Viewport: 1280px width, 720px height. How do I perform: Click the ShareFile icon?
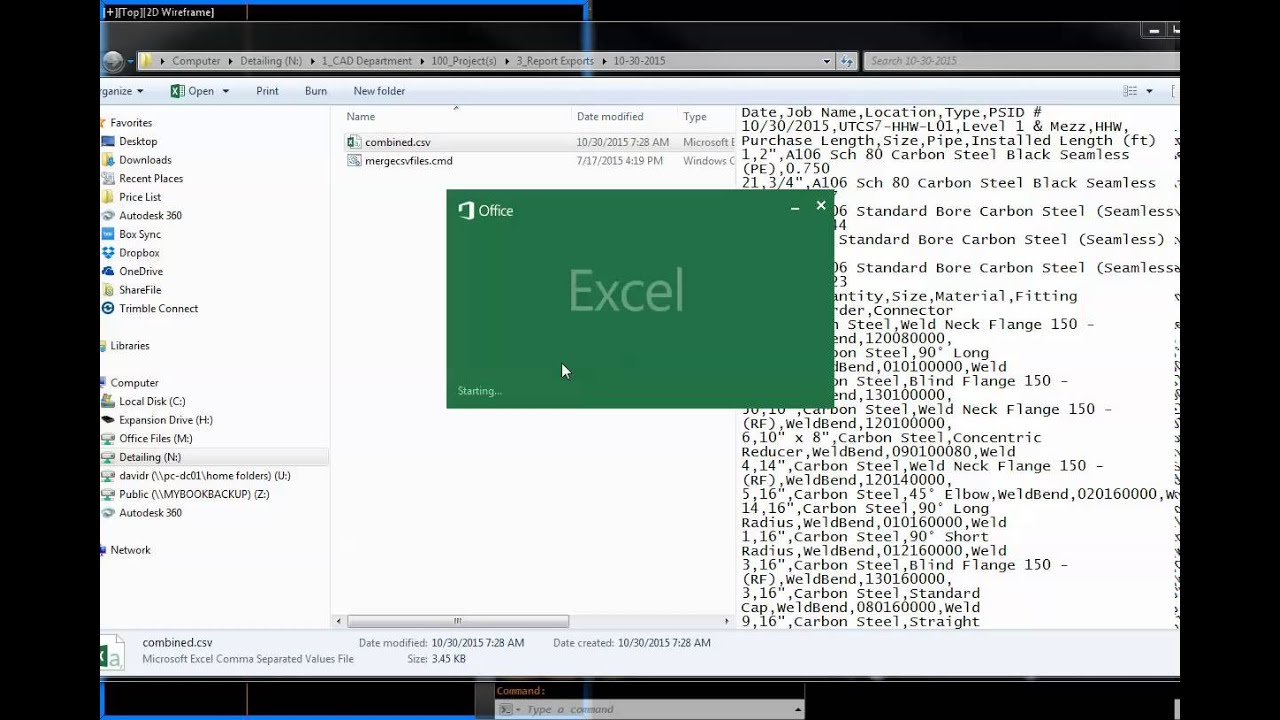[x=108, y=290]
